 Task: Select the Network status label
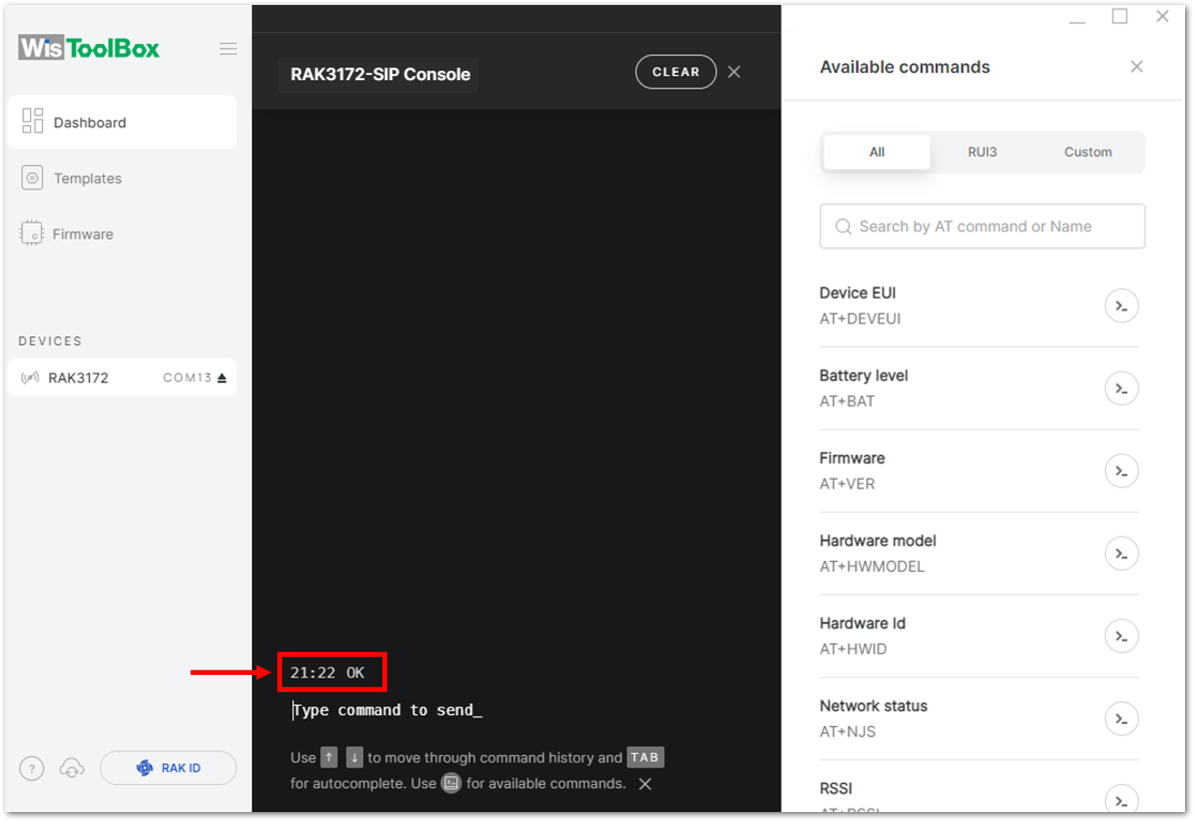click(873, 706)
